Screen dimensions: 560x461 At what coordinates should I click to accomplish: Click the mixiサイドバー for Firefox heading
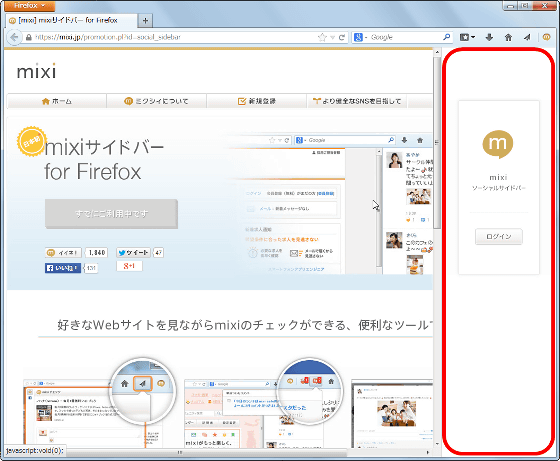pos(104,159)
